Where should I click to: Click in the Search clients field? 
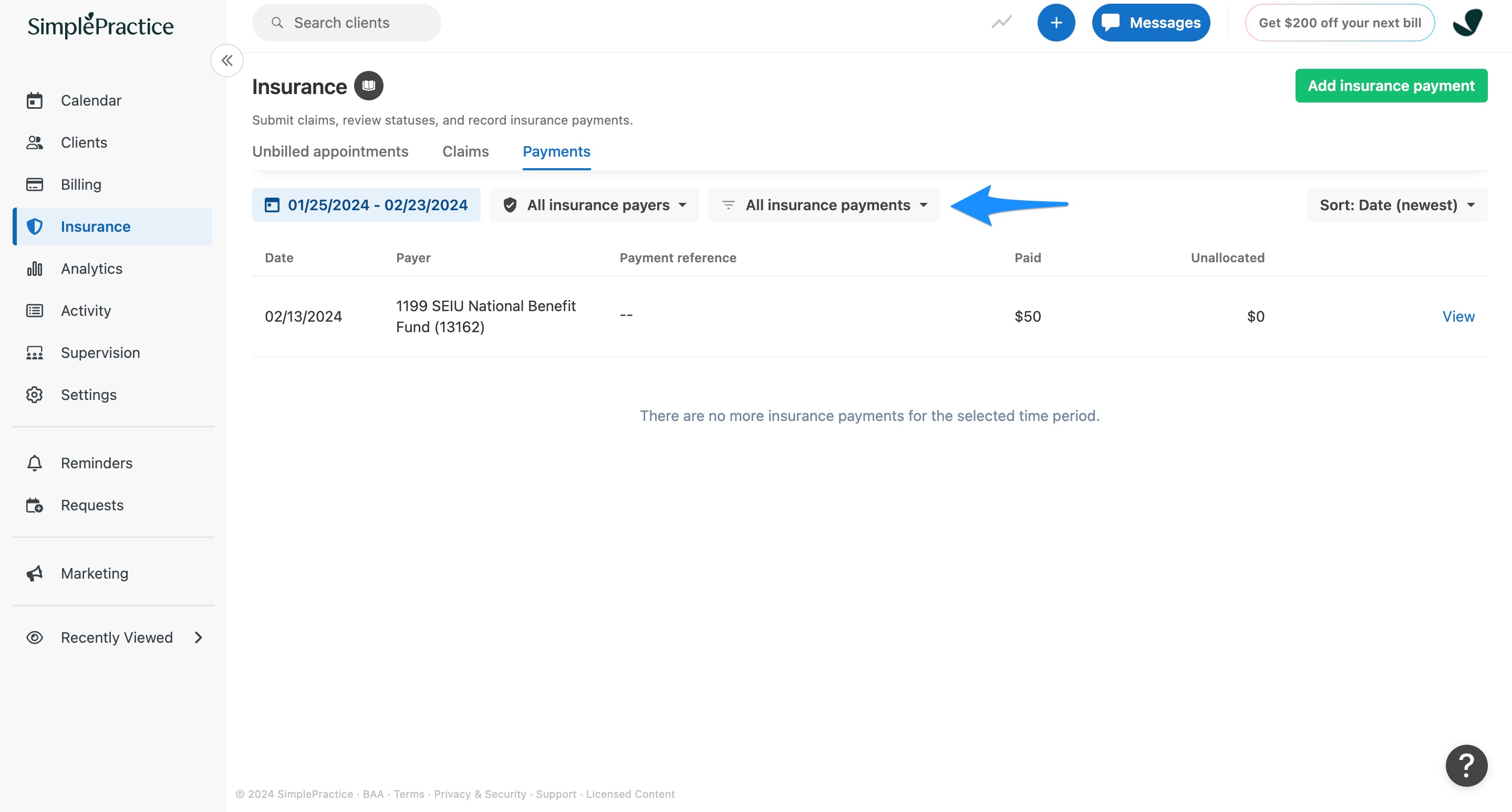pos(346,23)
